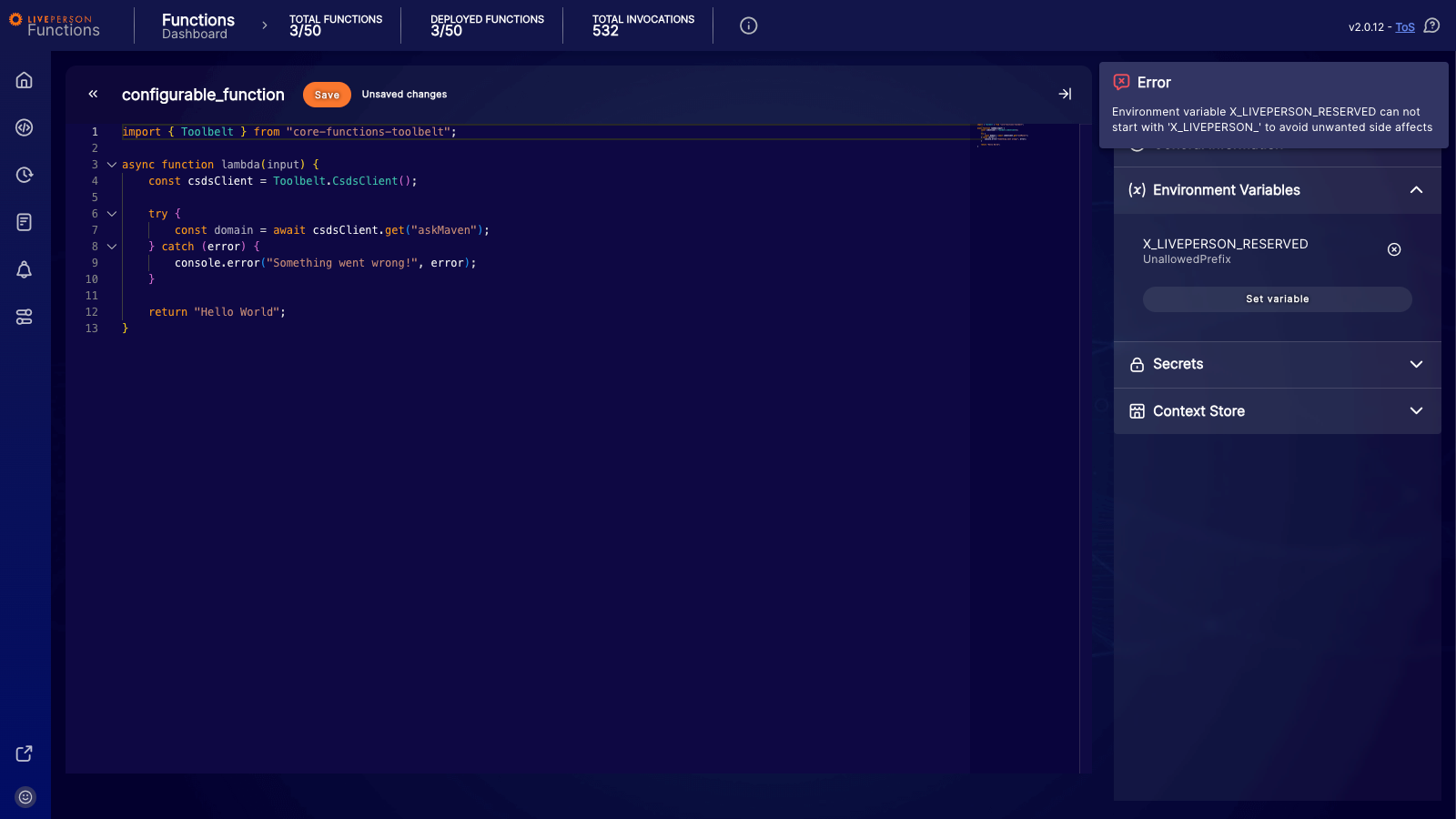Save the configurable_function changes
Screen dimensions: 1456x819
pyautogui.click(x=327, y=95)
